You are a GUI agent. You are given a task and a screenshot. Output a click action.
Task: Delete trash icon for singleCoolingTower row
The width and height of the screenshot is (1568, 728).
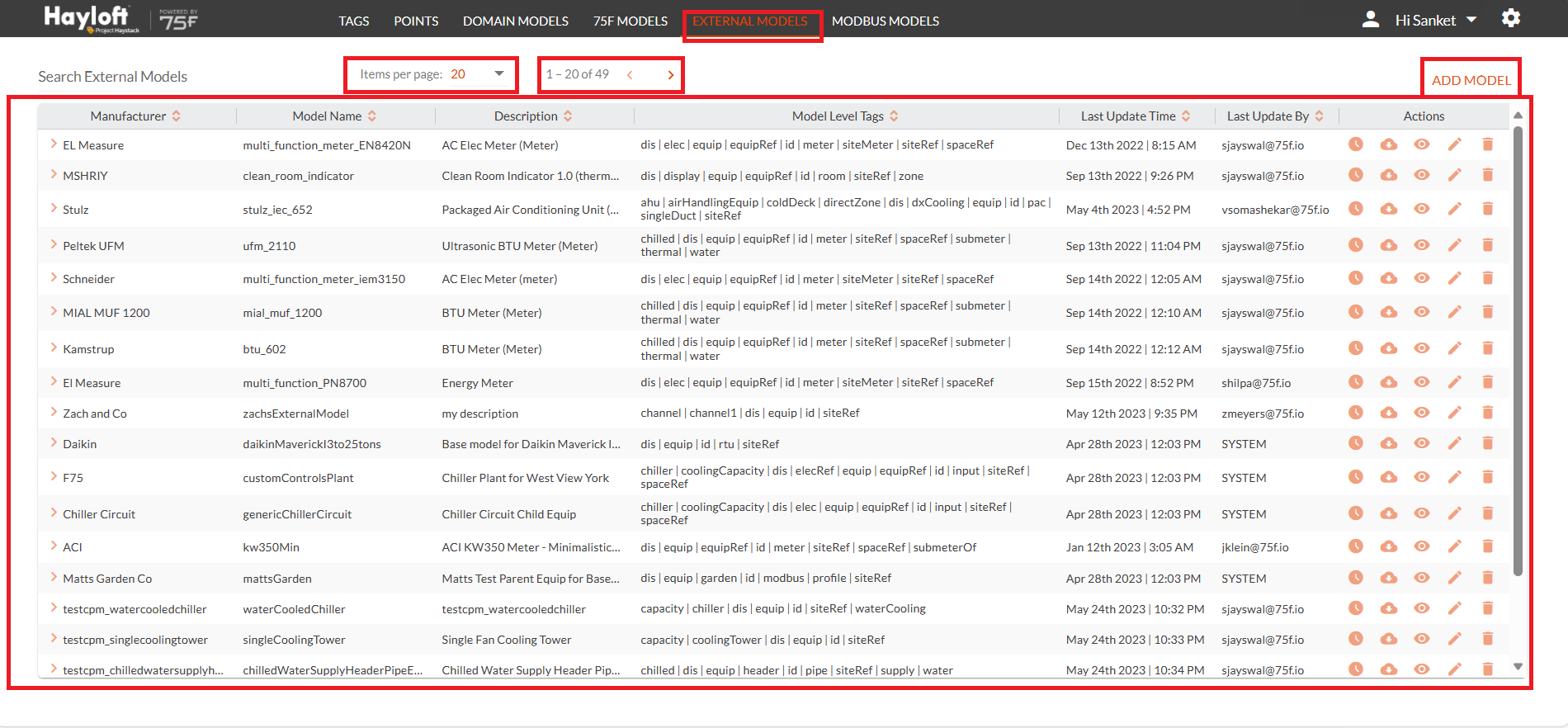point(1487,639)
